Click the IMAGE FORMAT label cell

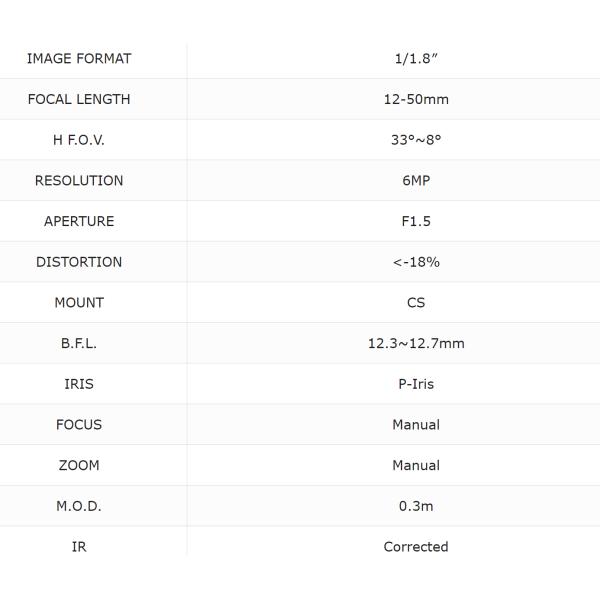pyautogui.click(x=79, y=58)
